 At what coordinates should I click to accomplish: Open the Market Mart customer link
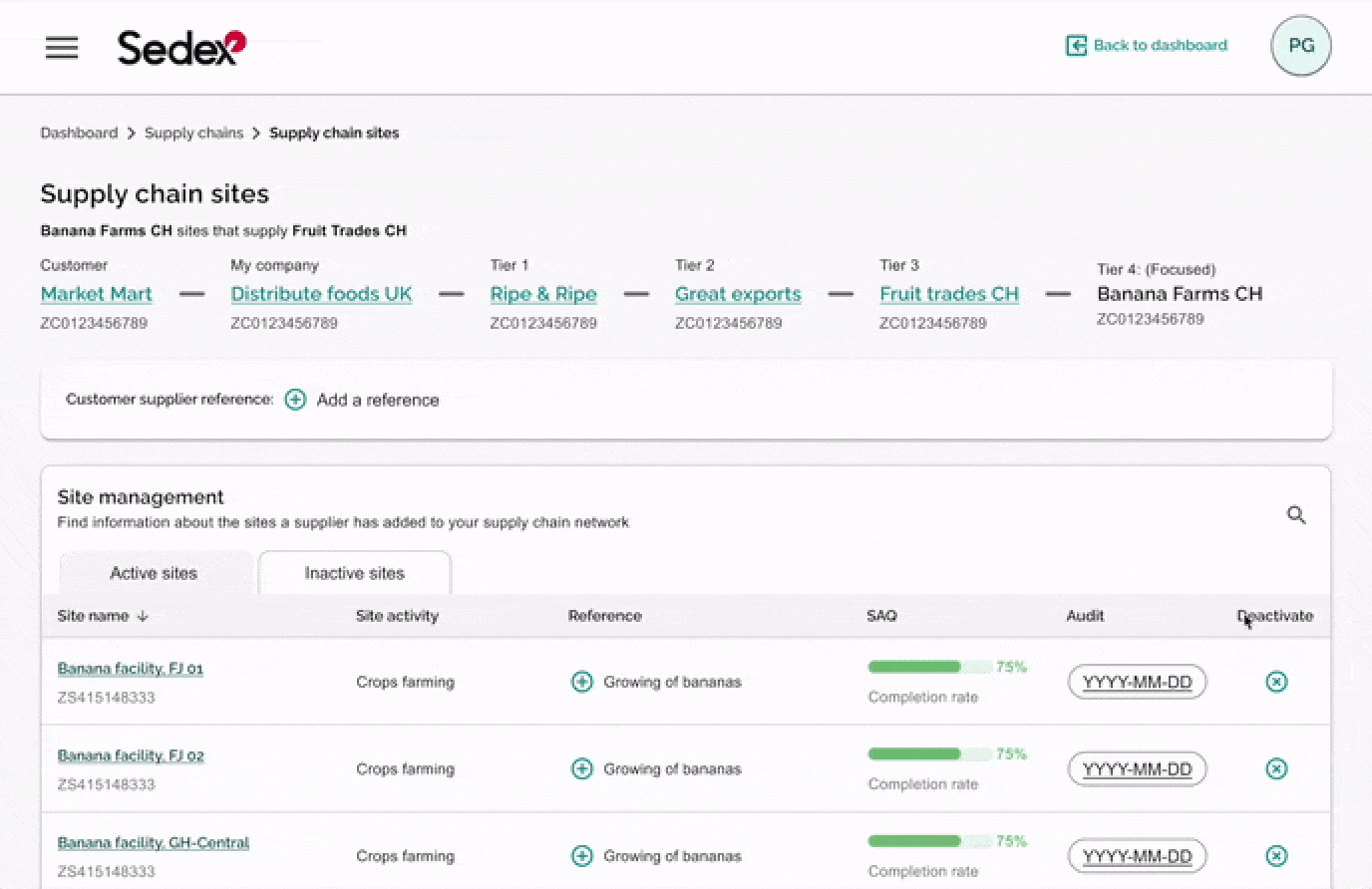tap(97, 294)
